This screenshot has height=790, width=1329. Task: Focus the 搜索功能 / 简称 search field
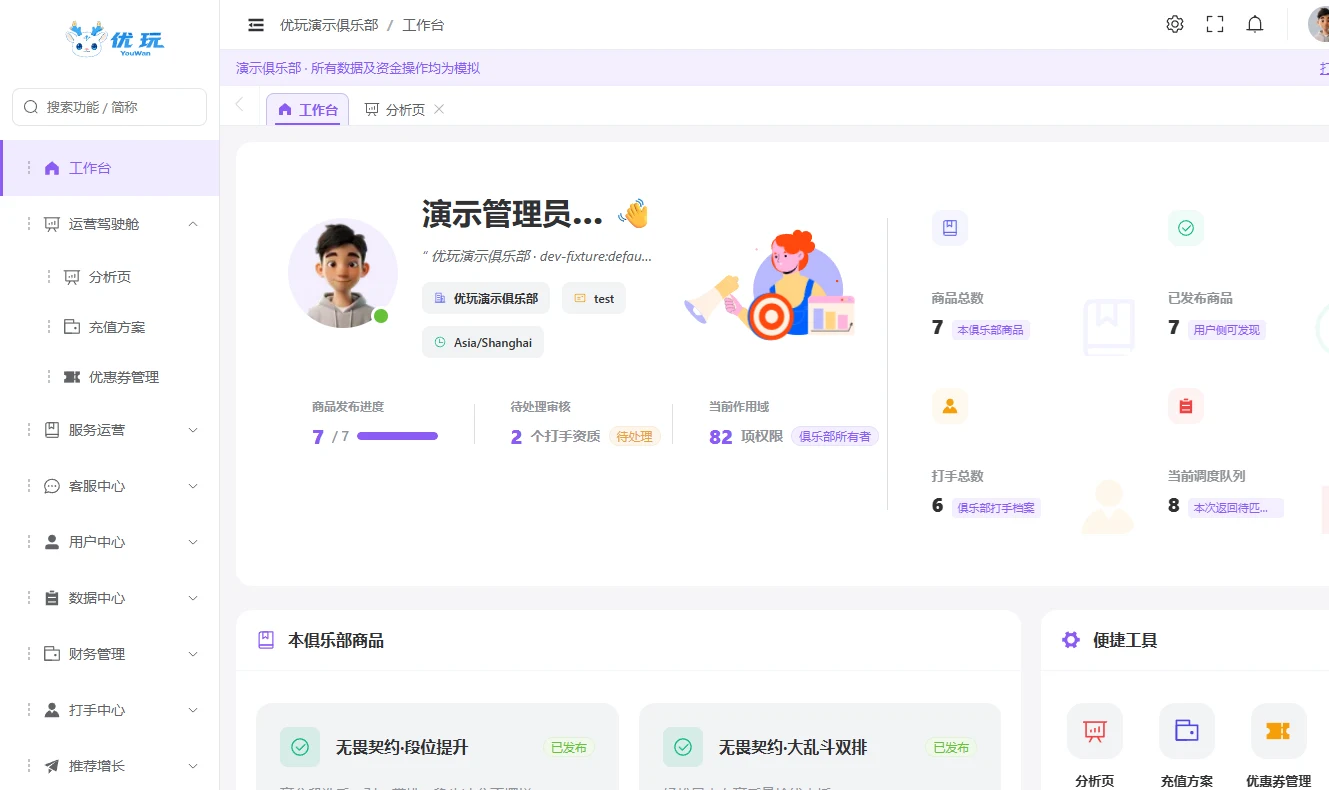pos(109,107)
